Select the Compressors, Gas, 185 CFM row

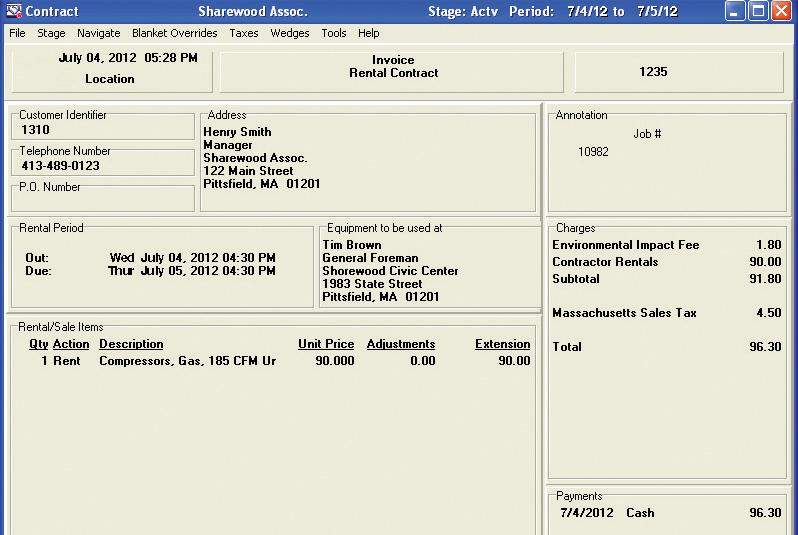pyautogui.click(x=279, y=361)
